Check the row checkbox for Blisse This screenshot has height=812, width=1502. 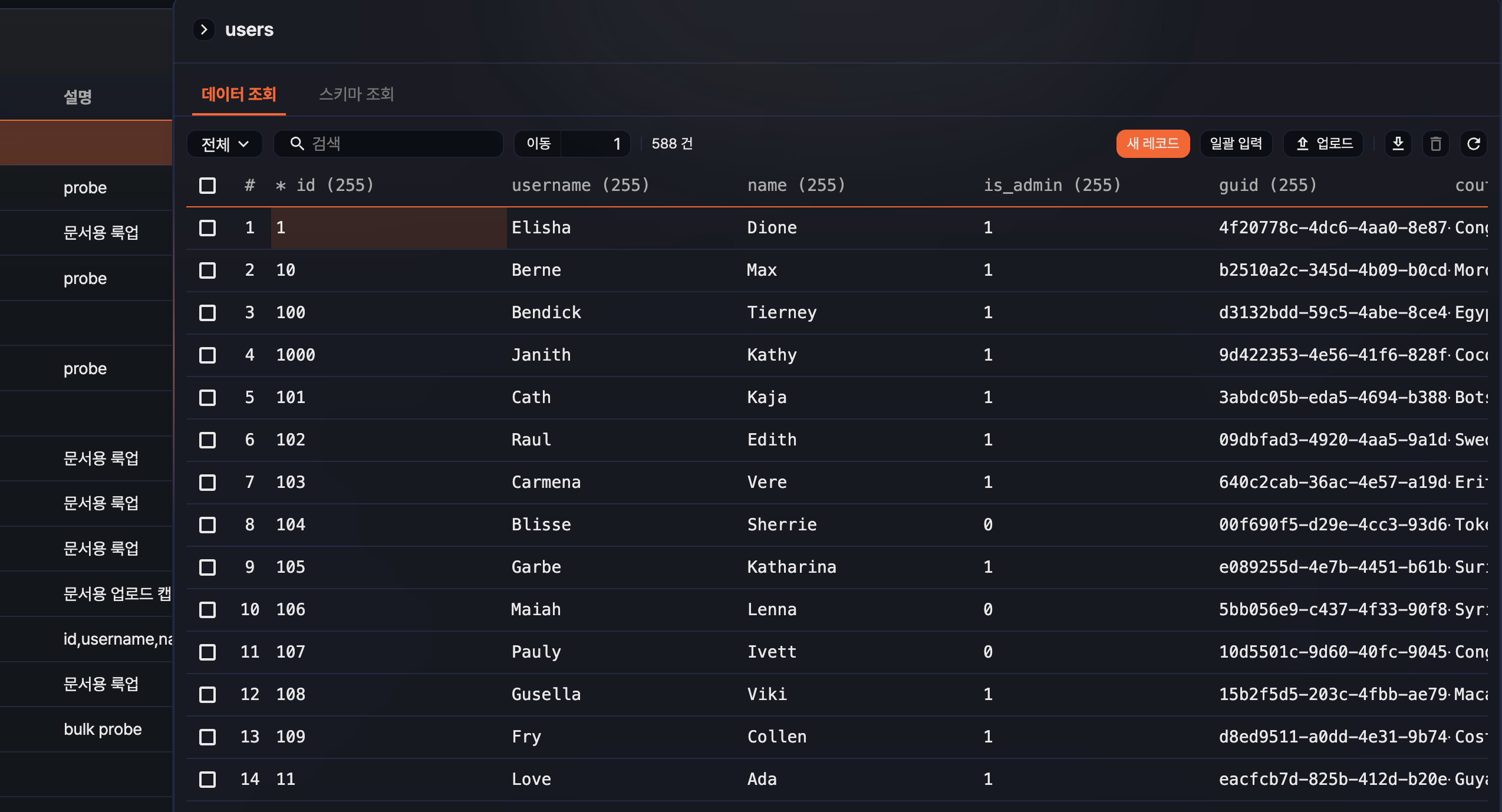point(207,525)
